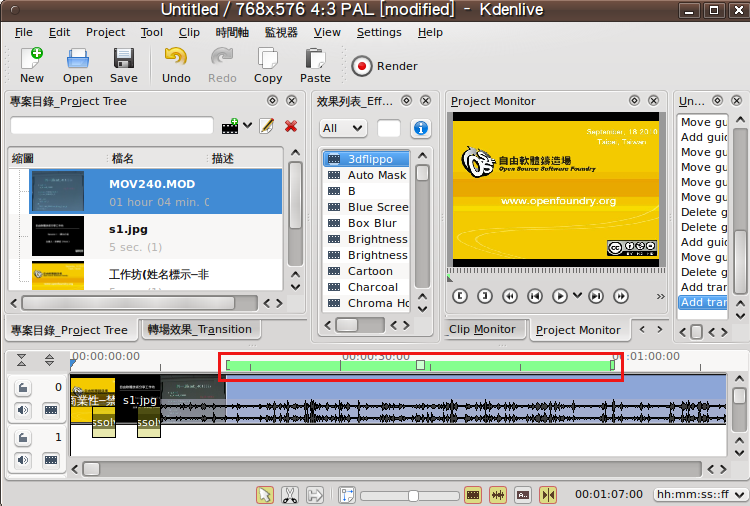750x506 pixels.
Task: Click the s1.jpg clip on timeline track 0
Action: point(138,400)
